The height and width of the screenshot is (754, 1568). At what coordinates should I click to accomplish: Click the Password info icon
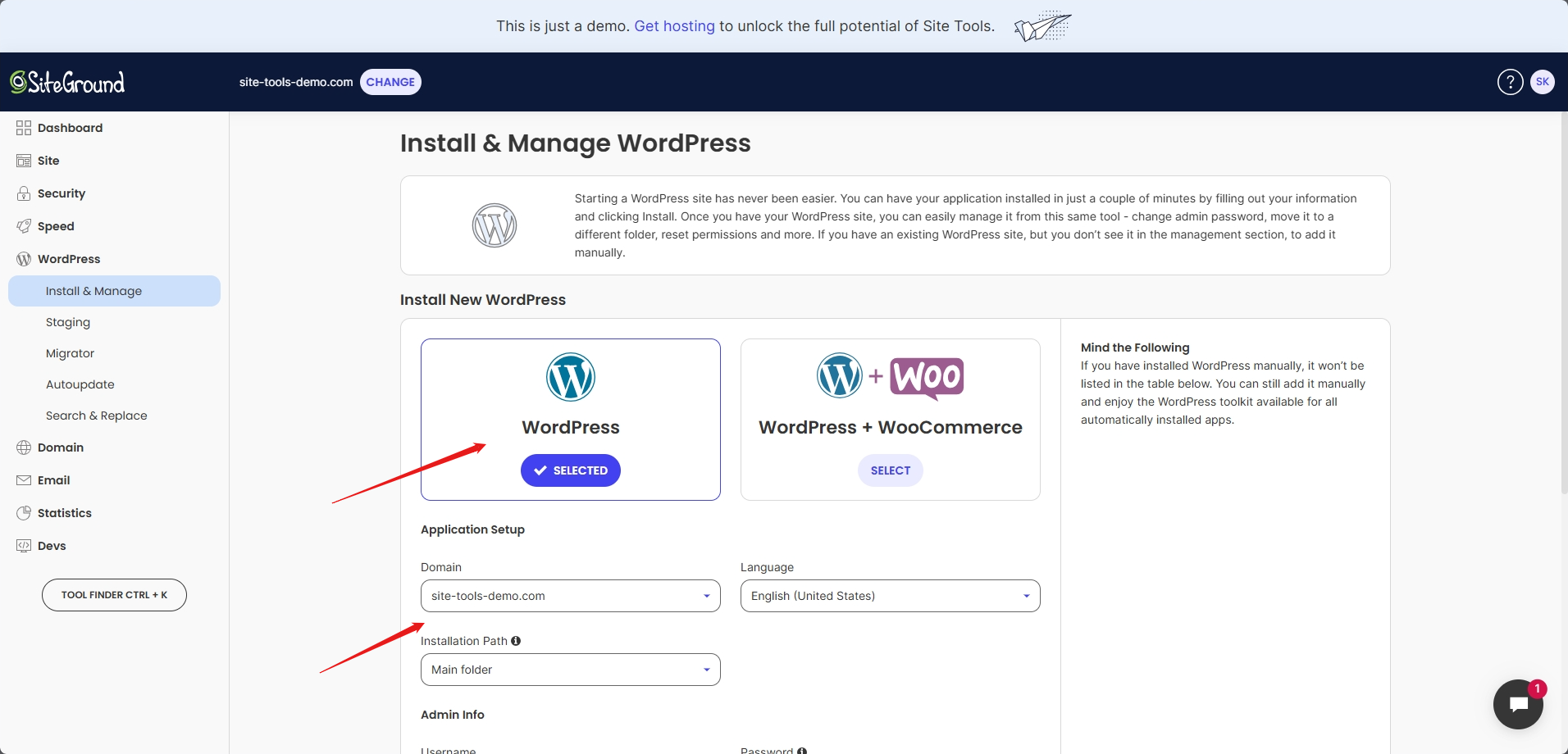point(802,750)
